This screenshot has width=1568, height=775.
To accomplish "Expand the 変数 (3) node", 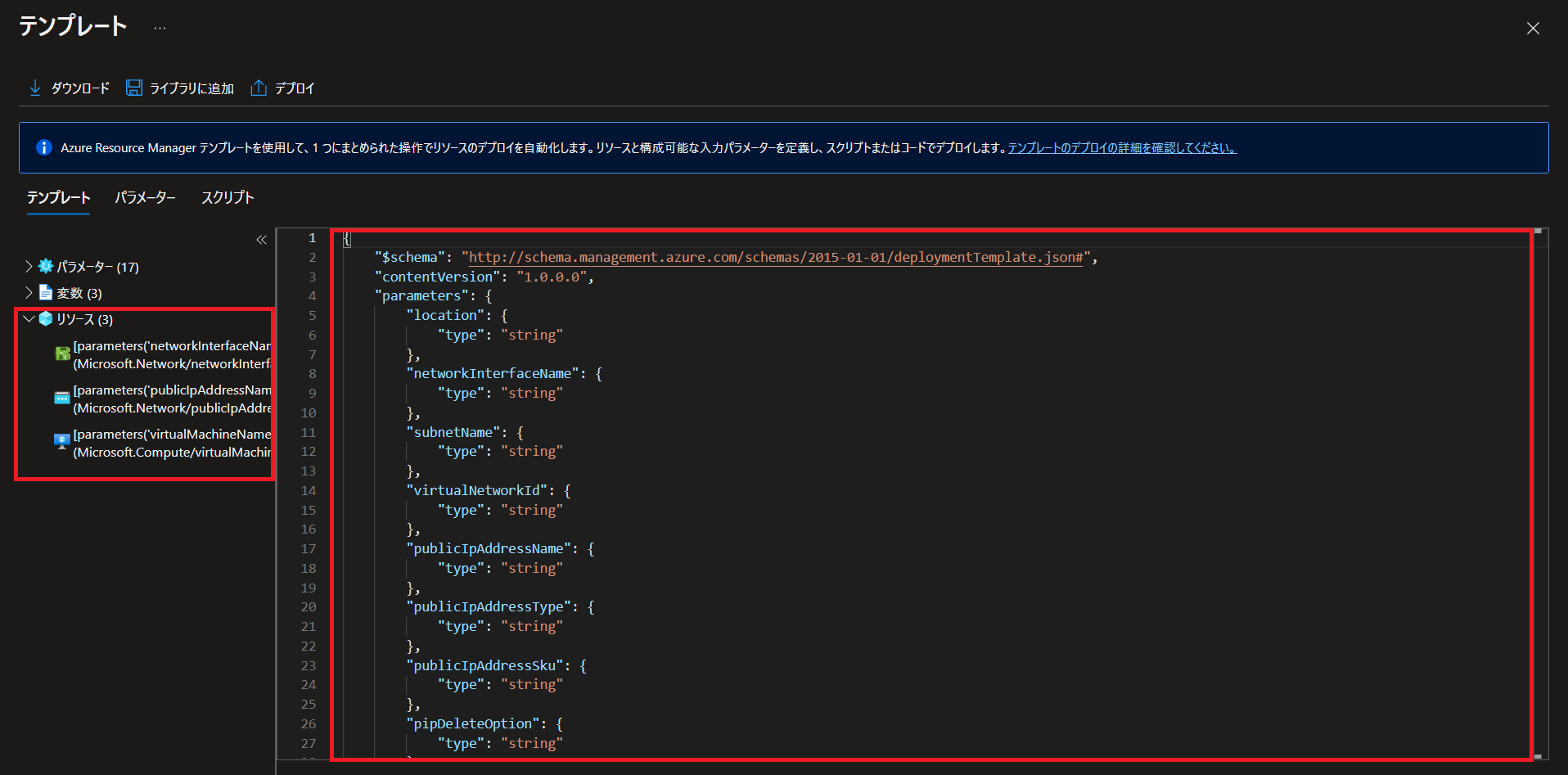I will 29,292.
